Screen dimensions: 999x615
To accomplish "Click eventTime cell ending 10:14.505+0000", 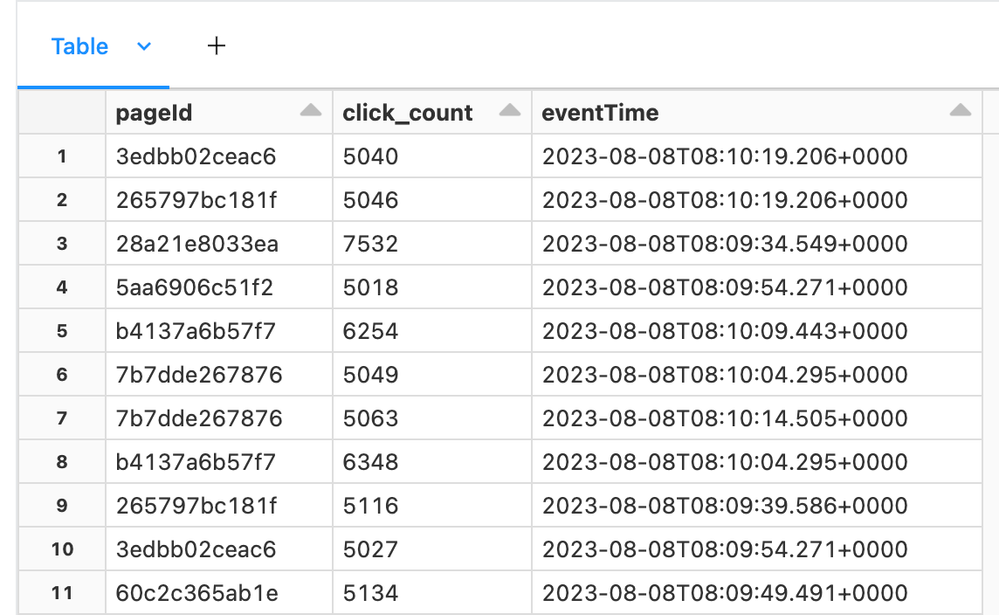I will pyautogui.click(x=724, y=418).
